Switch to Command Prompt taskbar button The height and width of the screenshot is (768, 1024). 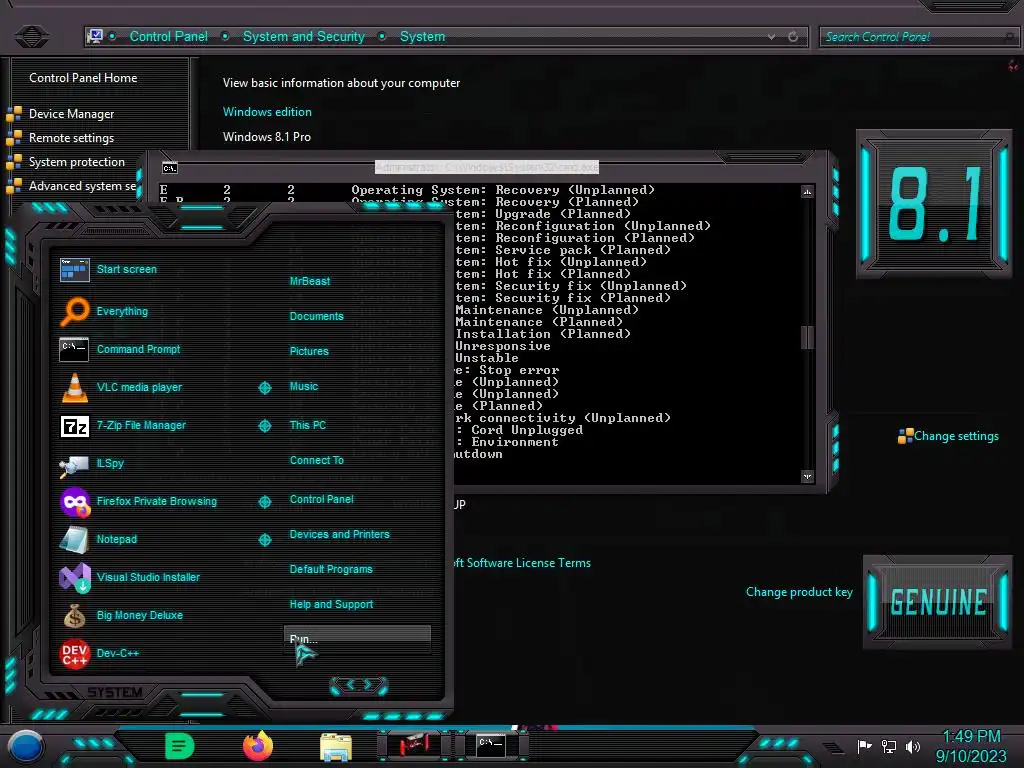click(x=491, y=745)
